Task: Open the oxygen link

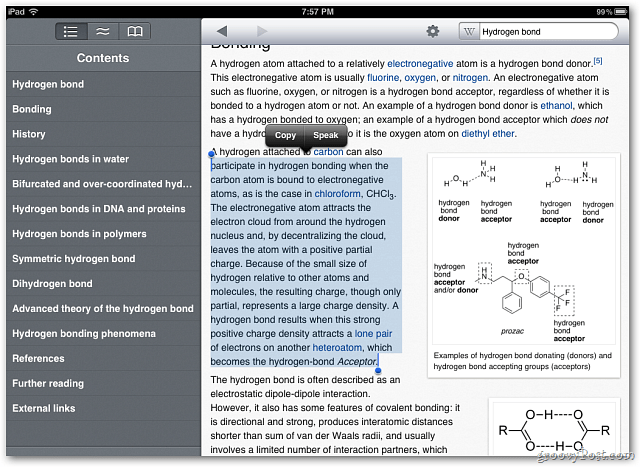Action: pos(420,78)
